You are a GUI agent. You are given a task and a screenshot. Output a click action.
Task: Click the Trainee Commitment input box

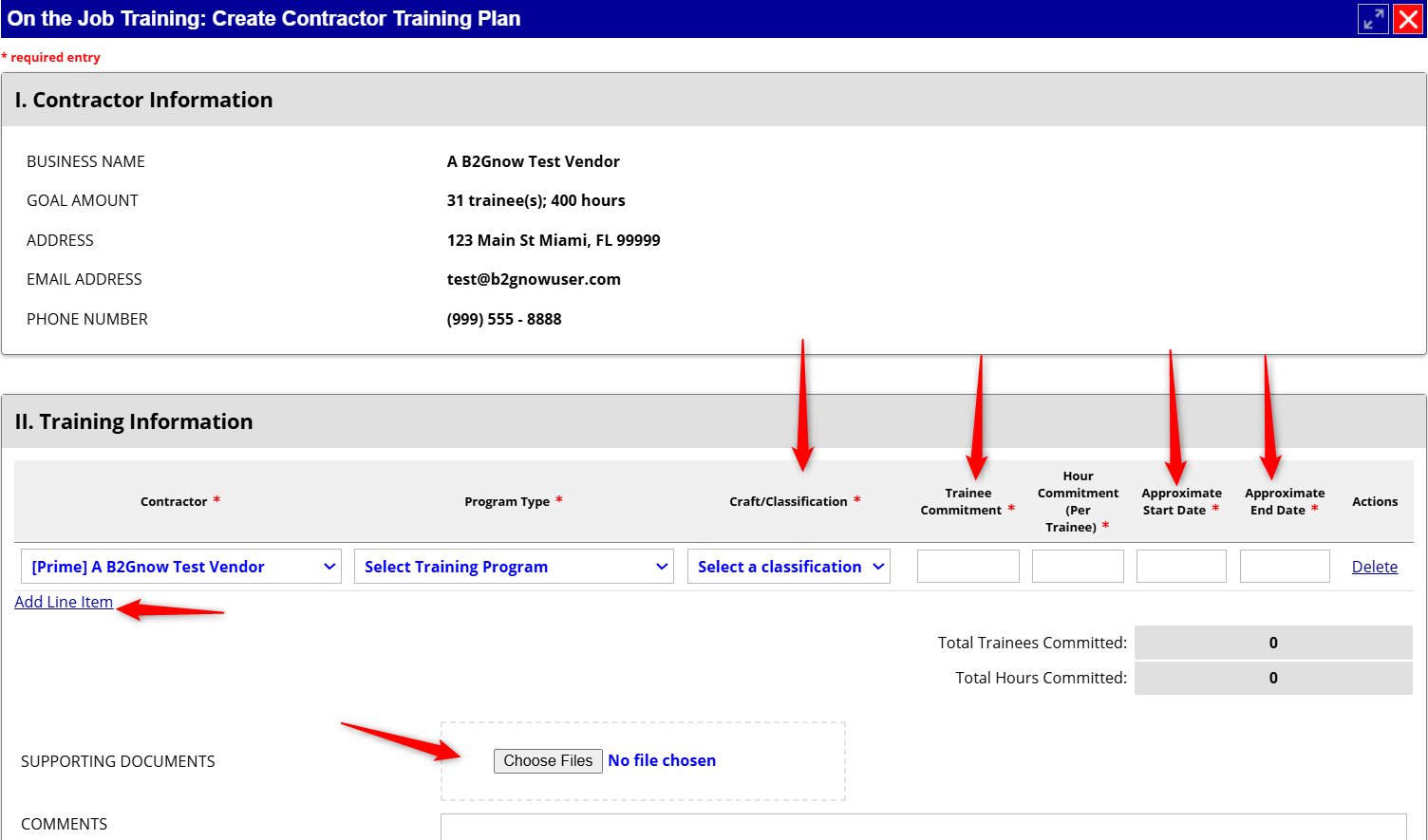(968, 567)
